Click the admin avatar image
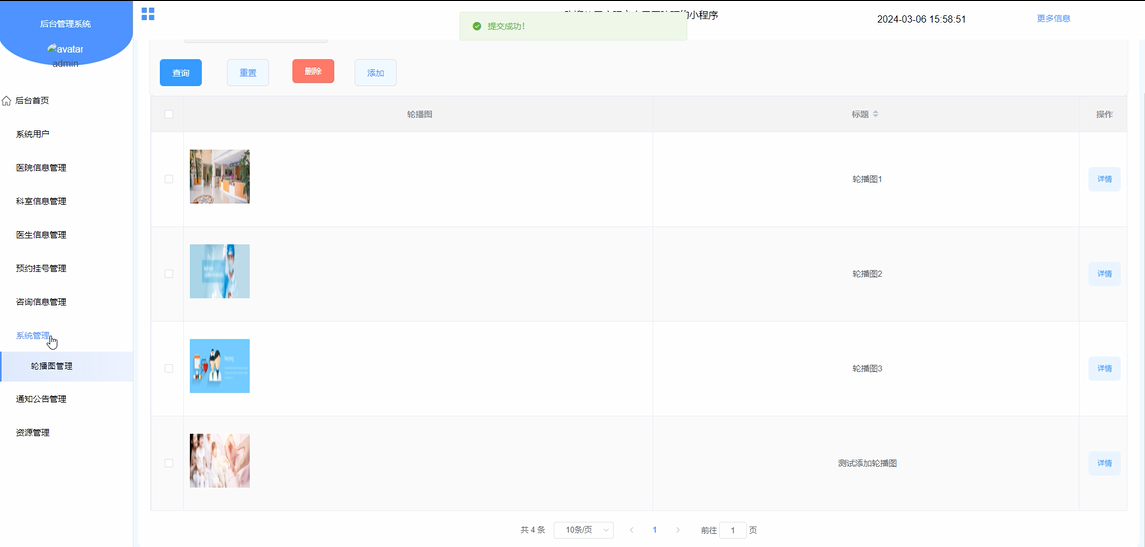The image size is (1145, 547). (64, 49)
